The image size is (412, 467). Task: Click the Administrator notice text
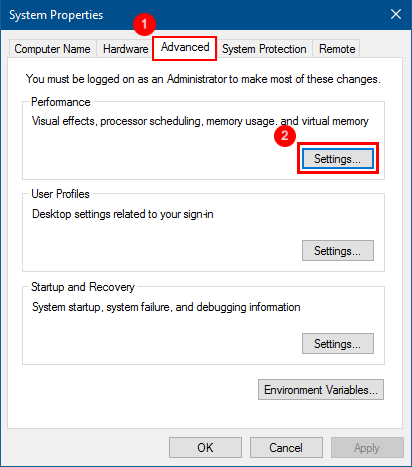[203, 79]
